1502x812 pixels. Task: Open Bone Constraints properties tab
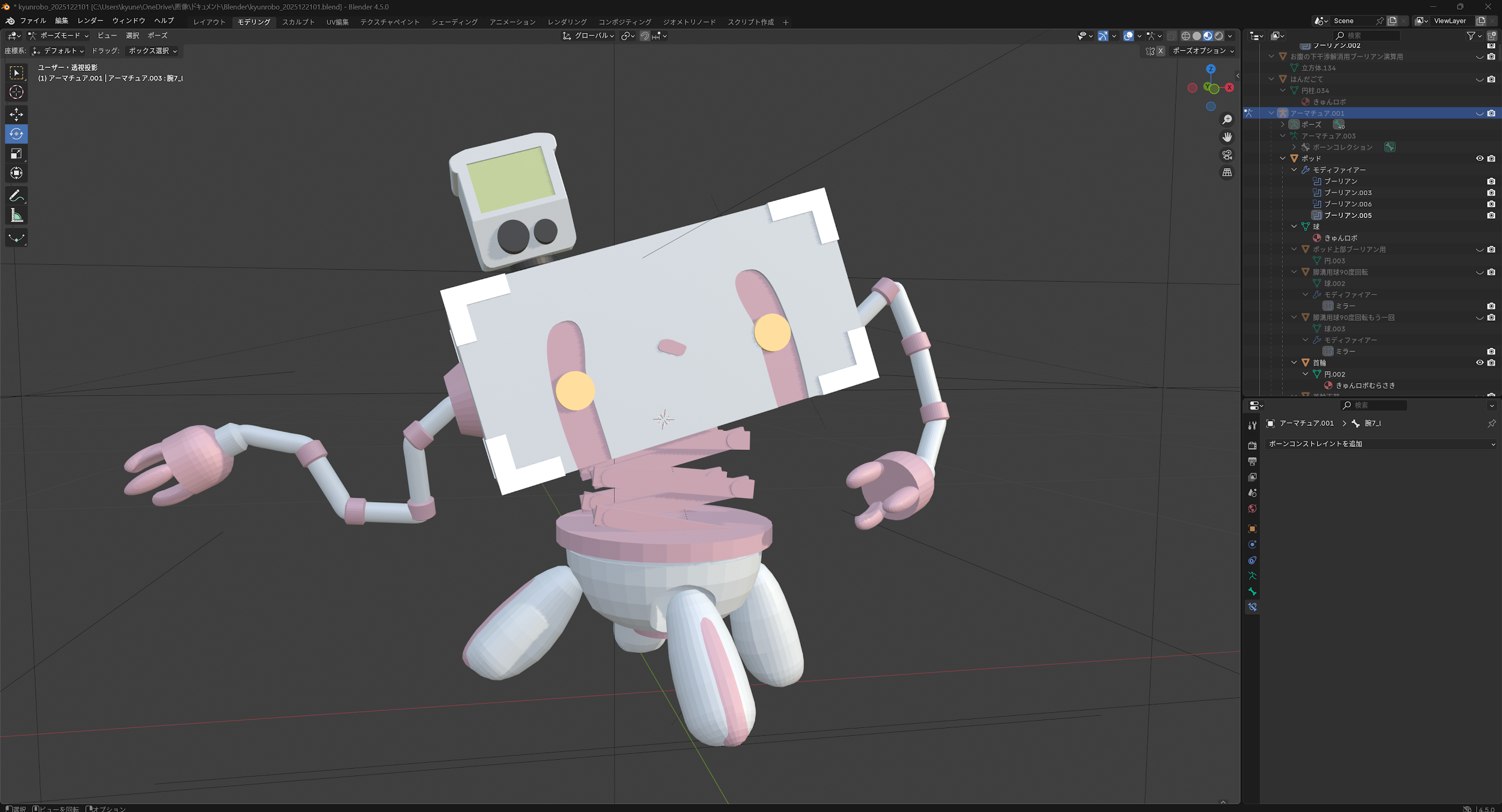1252,607
